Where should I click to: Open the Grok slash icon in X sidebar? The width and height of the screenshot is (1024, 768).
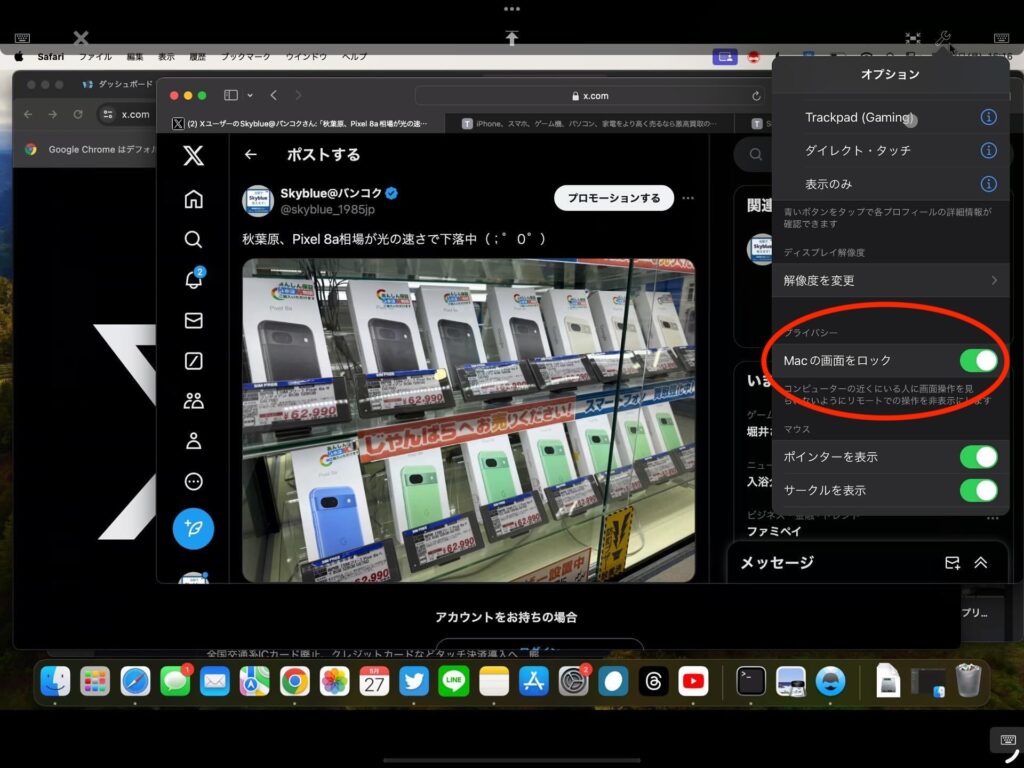click(193, 360)
